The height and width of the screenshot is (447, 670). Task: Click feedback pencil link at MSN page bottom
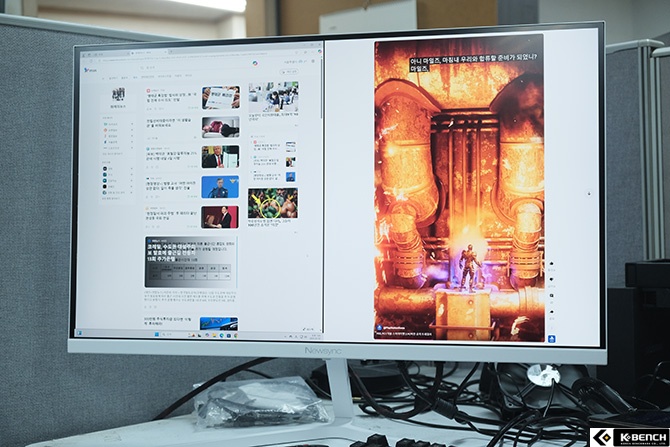coord(308,329)
